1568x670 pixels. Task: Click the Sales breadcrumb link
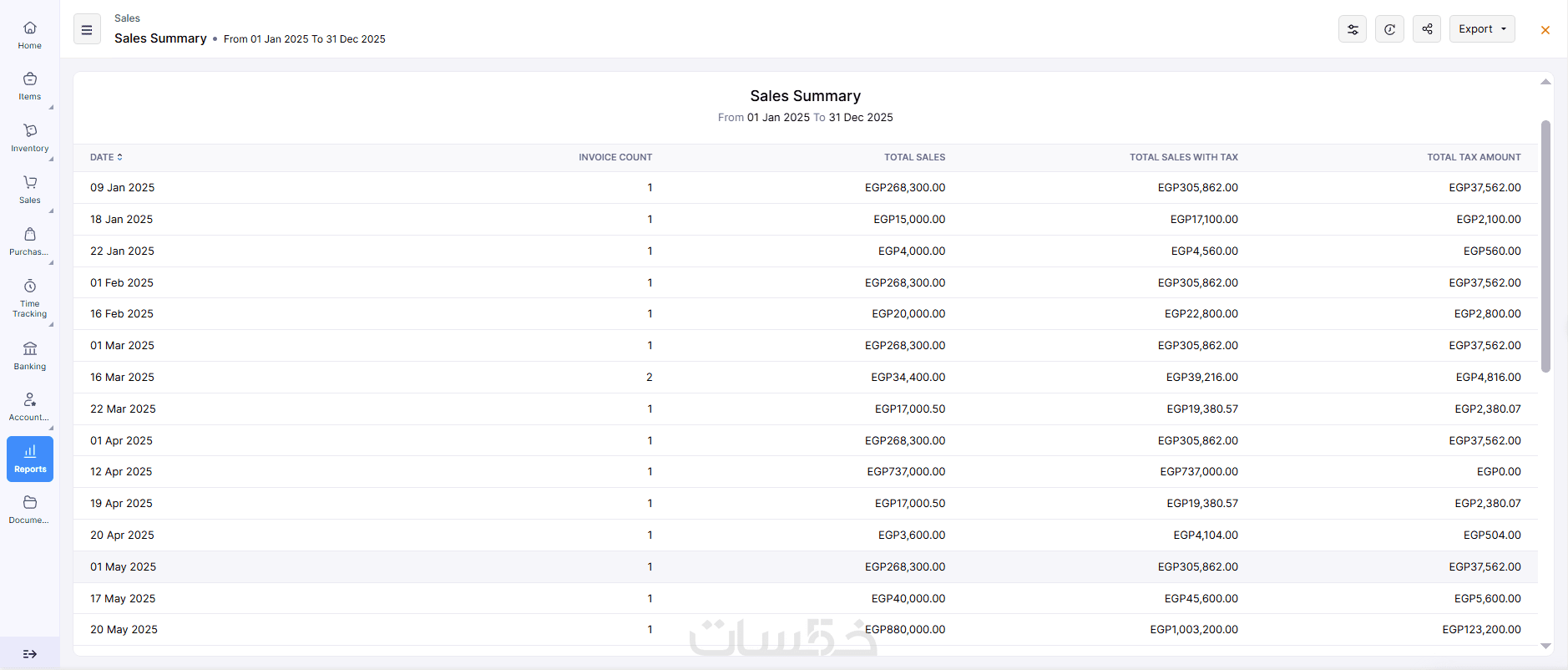coord(127,18)
